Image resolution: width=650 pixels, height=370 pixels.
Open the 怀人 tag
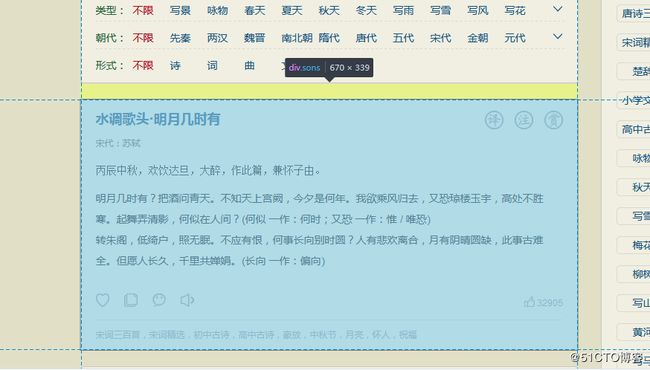tap(381, 334)
